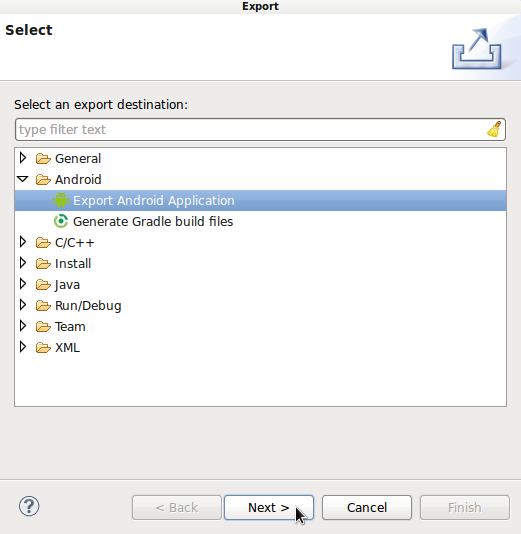521x534 pixels.
Task: Click the XML folder icon
Action: (43, 347)
